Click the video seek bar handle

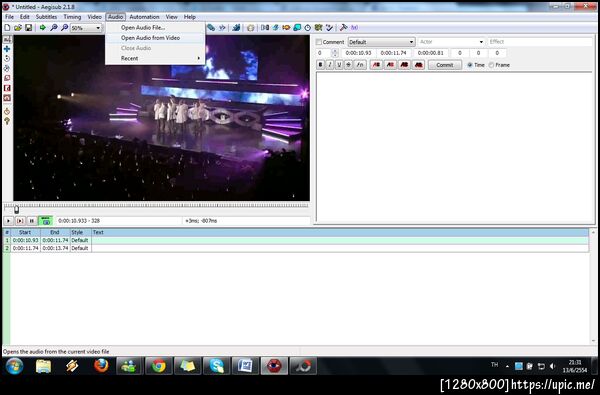16,209
